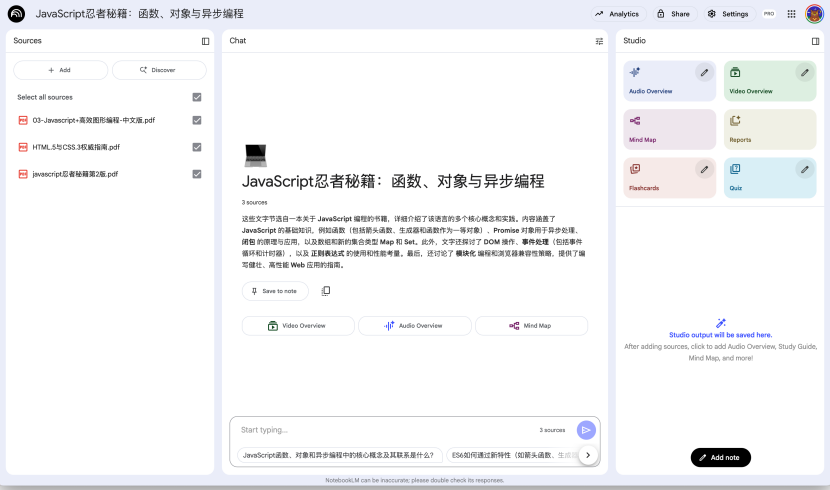
Task: Select the JavaScript函数、对象和异步编程 suggested question
Action: 339,455
